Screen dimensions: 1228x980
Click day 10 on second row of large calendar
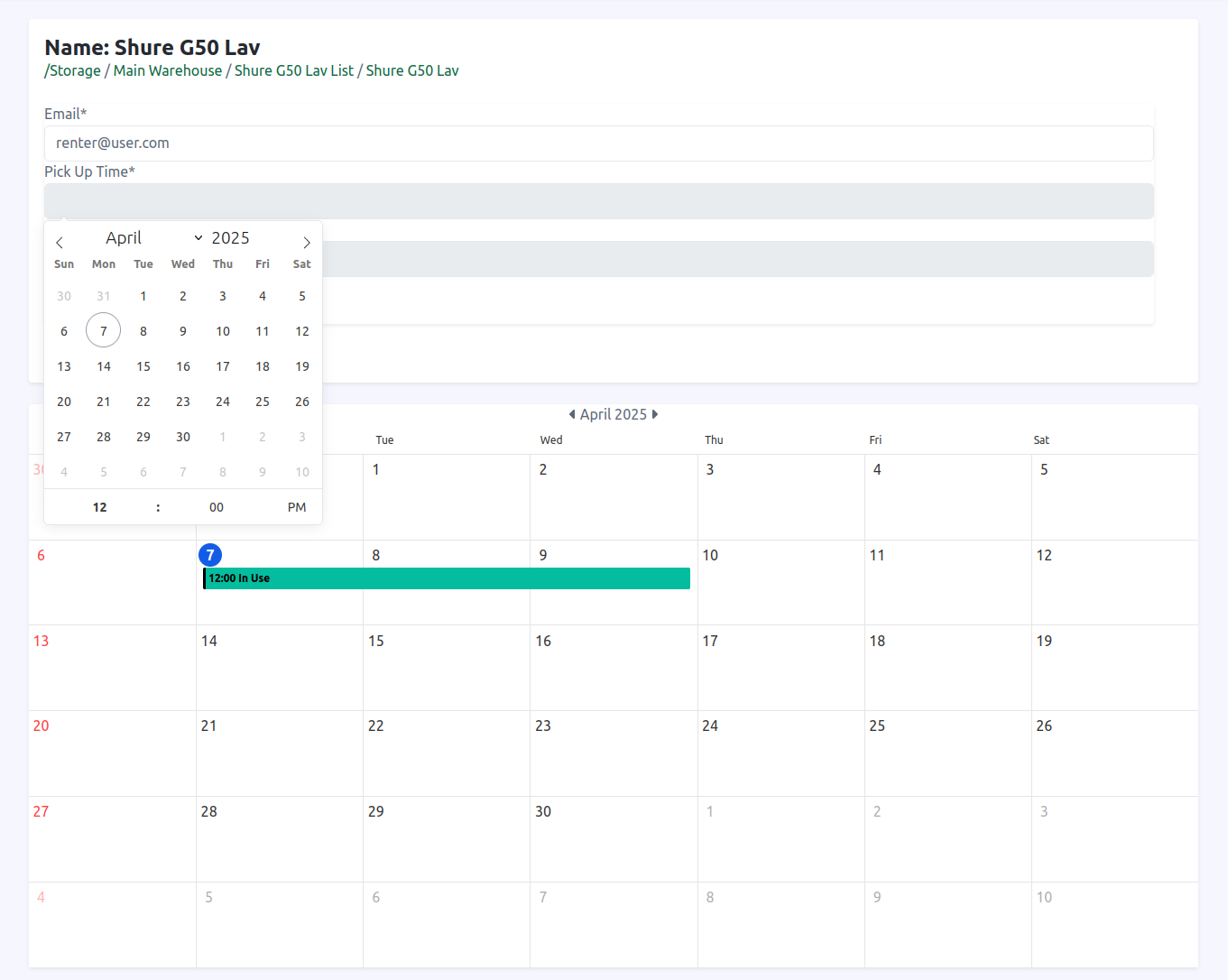point(710,555)
